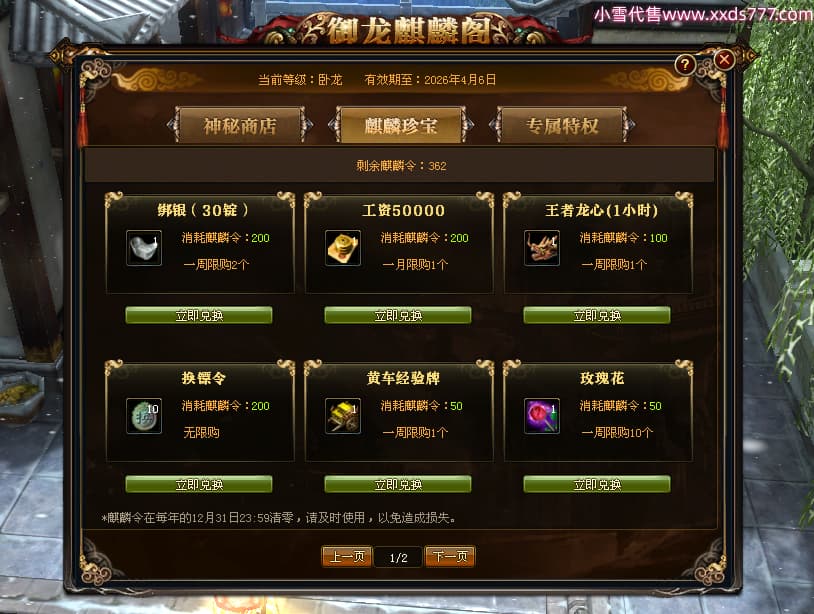Close the 御龙麒麟阁 window with red X
Screen dimensions: 814x614
tap(724, 60)
